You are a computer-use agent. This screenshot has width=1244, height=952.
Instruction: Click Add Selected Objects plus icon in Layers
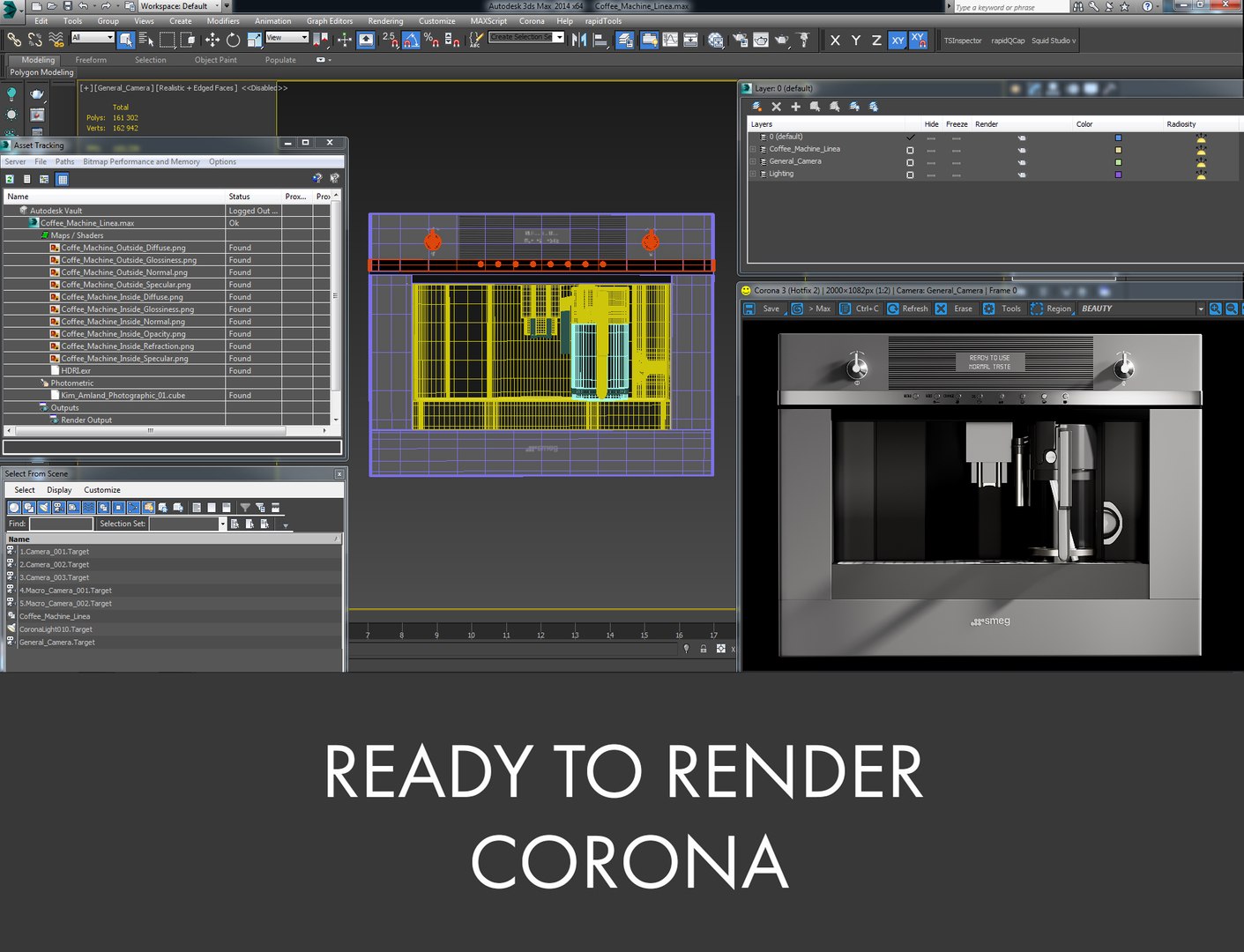[x=795, y=107]
